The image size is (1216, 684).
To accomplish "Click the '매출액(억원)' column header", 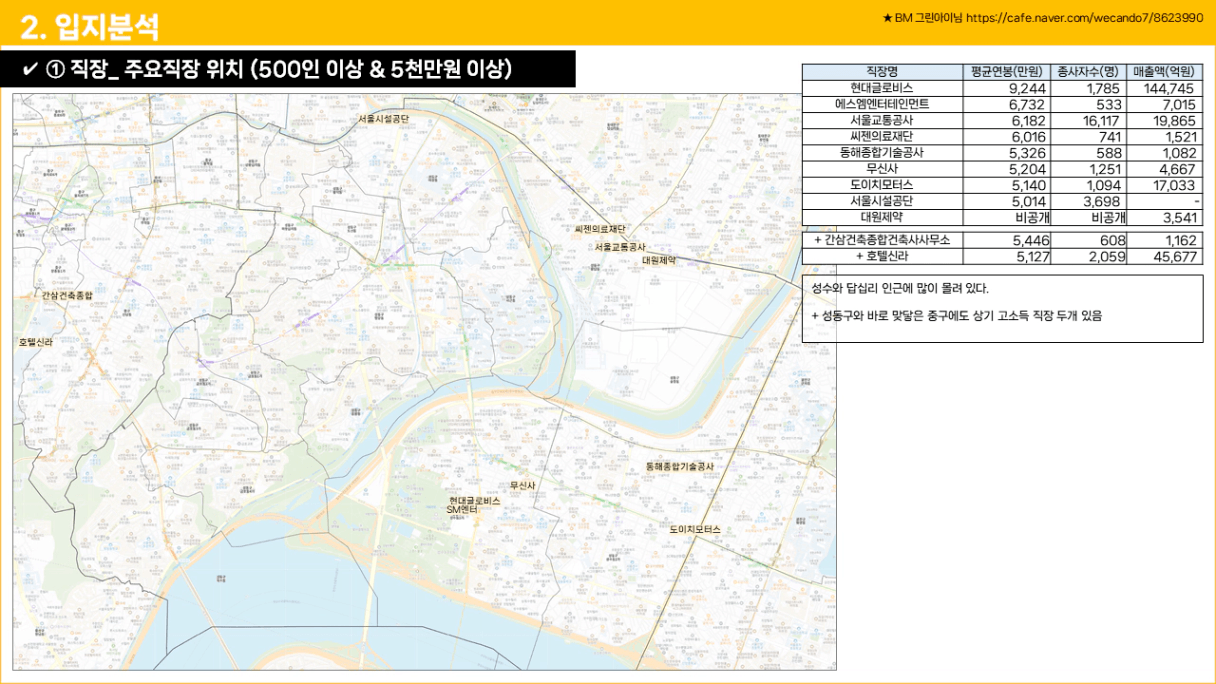I will click(x=1165, y=72).
